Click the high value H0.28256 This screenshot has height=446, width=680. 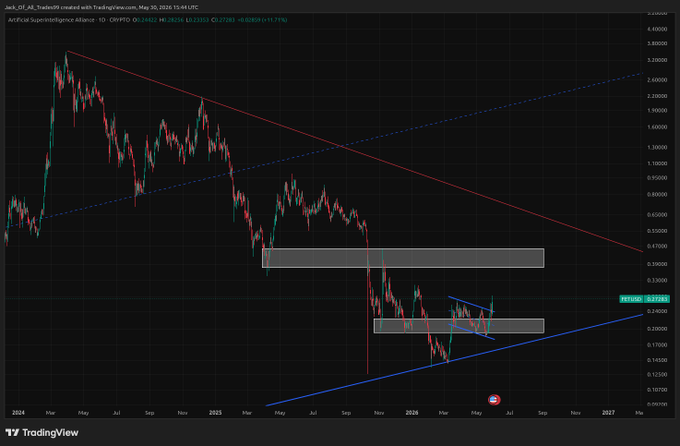tap(171, 20)
